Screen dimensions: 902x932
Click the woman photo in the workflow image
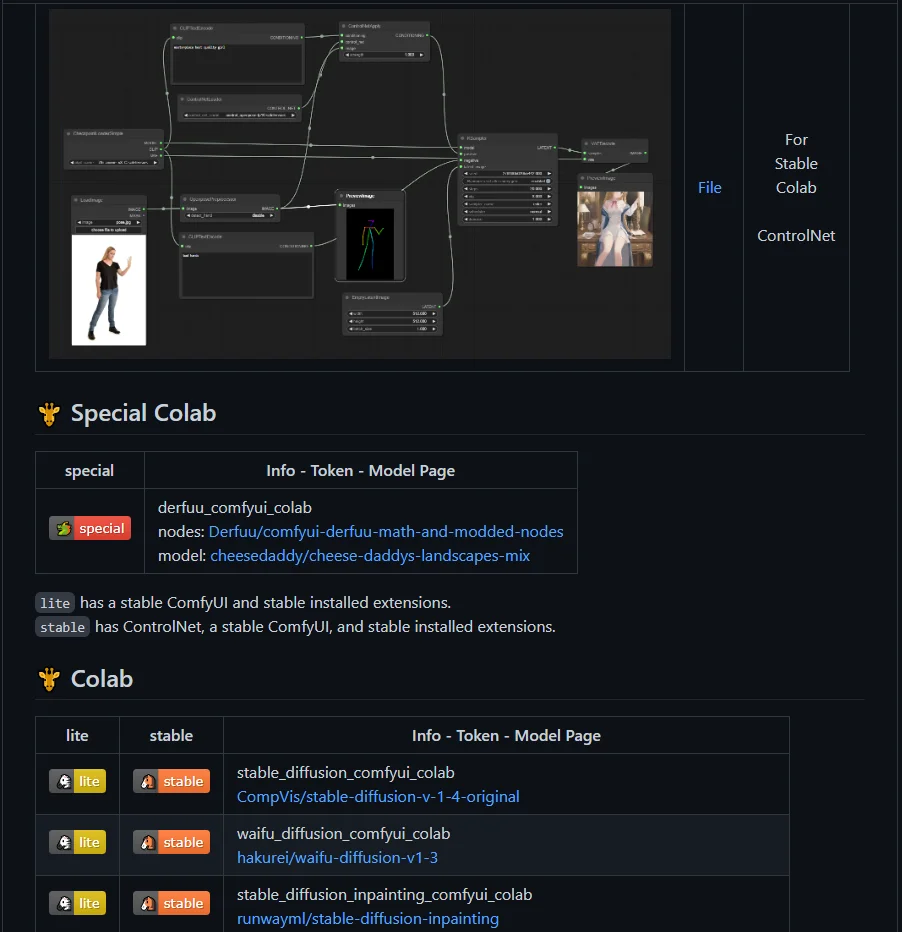click(x=109, y=290)
